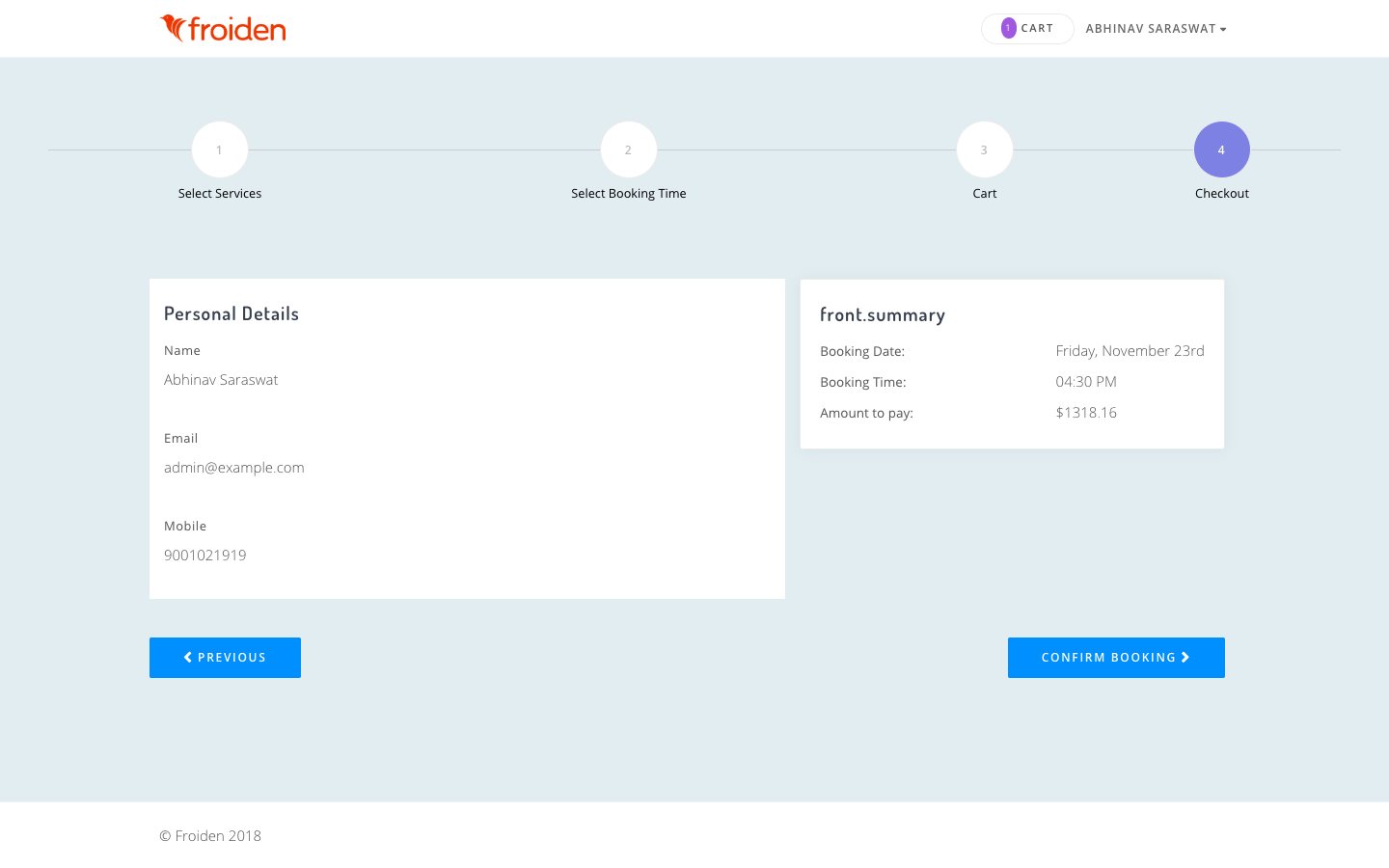This screenshot has height=868, width=1389.
Task: Select step 2 circle
Action: click(x=628, y=149)
